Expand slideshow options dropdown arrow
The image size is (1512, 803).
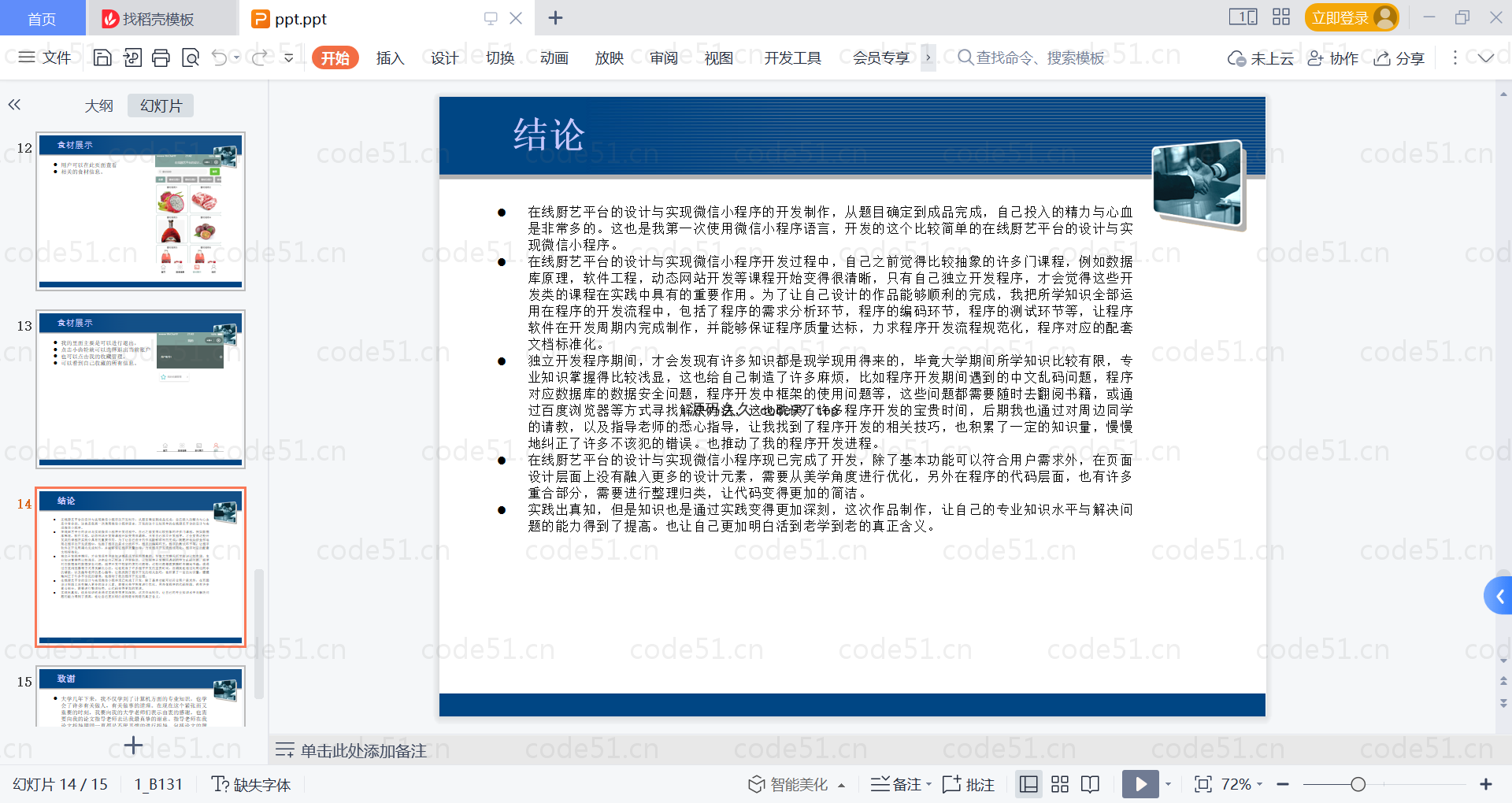point(1169,784)
